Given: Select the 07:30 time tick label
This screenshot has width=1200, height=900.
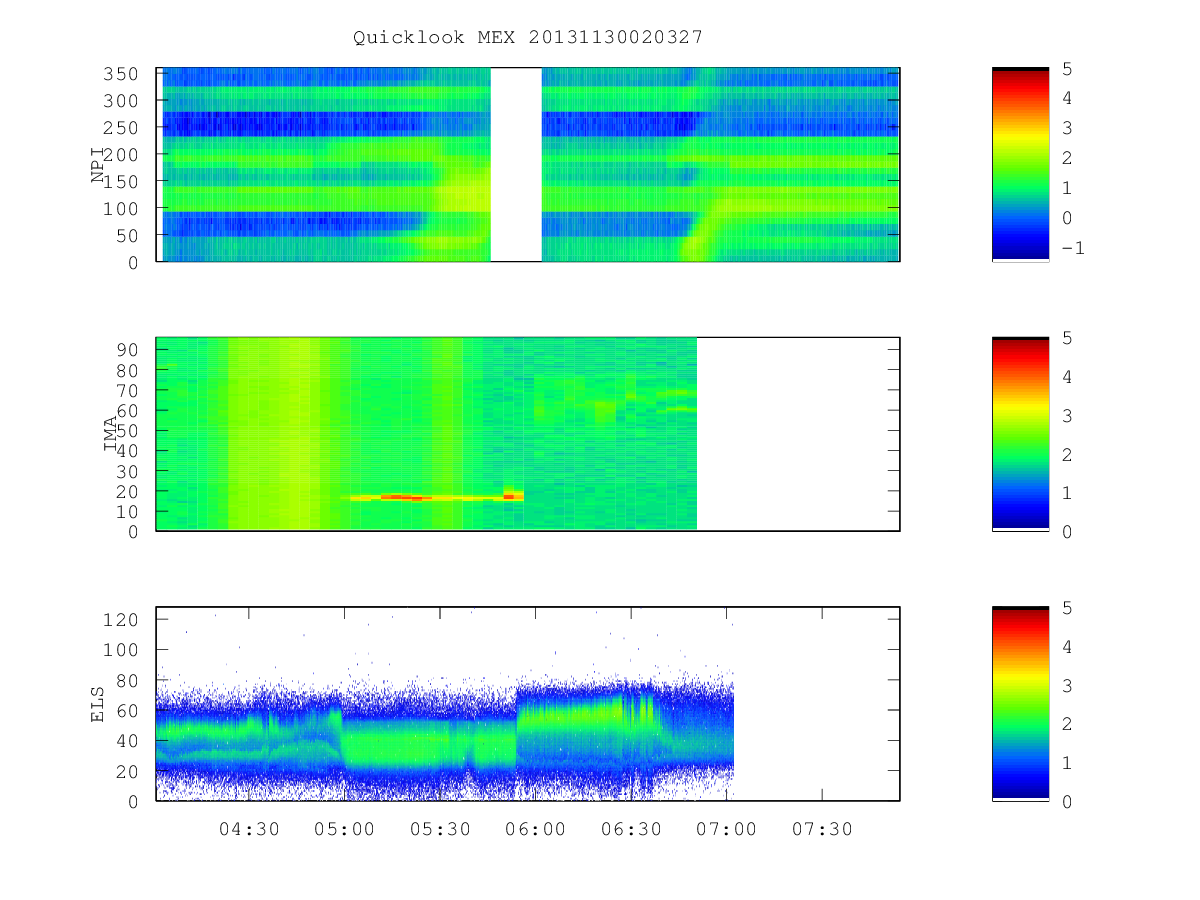Looking at the screenshot, I should 822,830.
